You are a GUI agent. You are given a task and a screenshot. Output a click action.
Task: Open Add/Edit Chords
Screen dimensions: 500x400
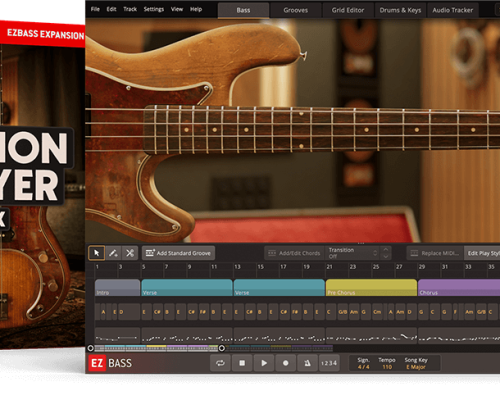(294, 253)
